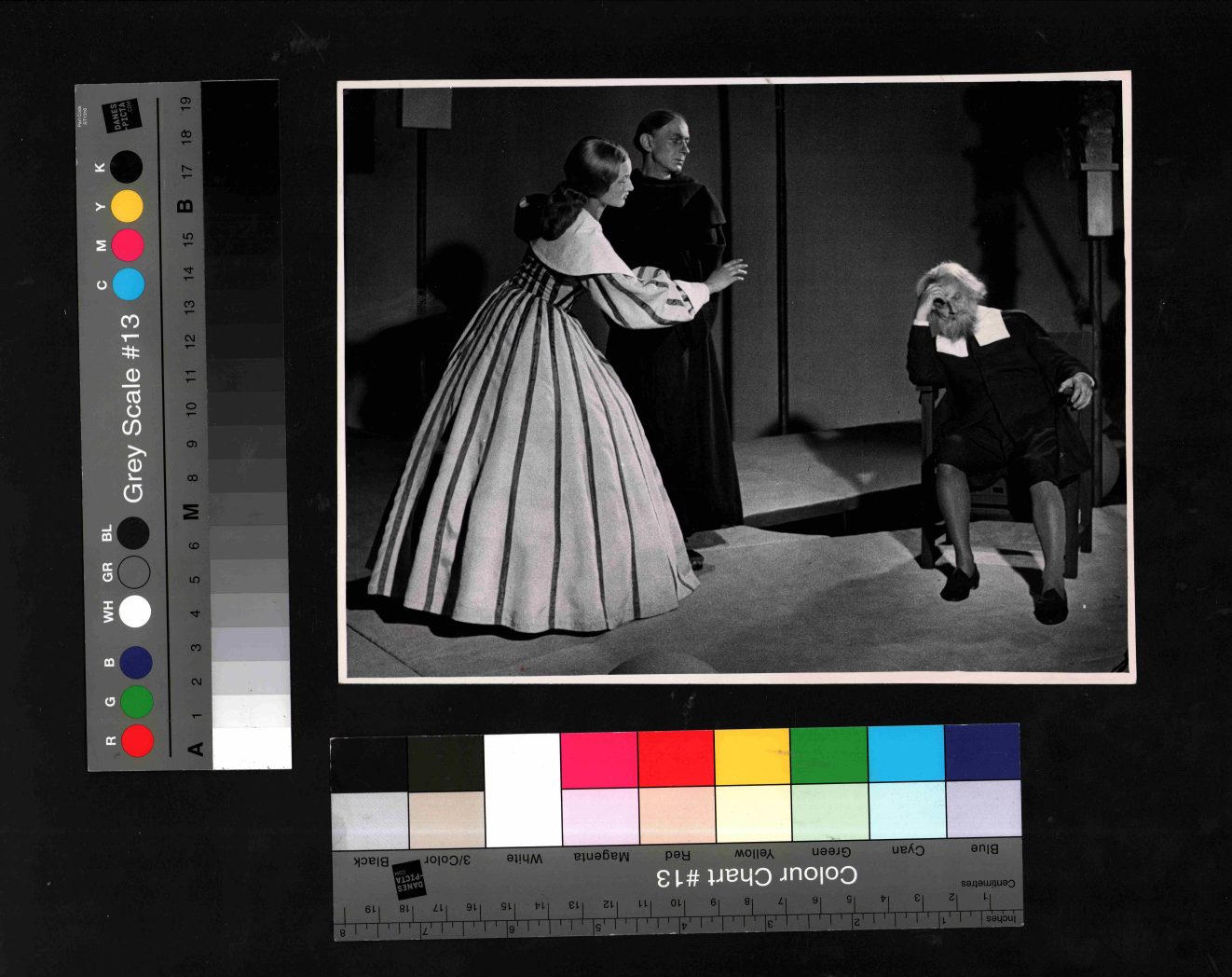Click the white circle labeled WH
1232x977 pixels.
(x=135, y=612)
